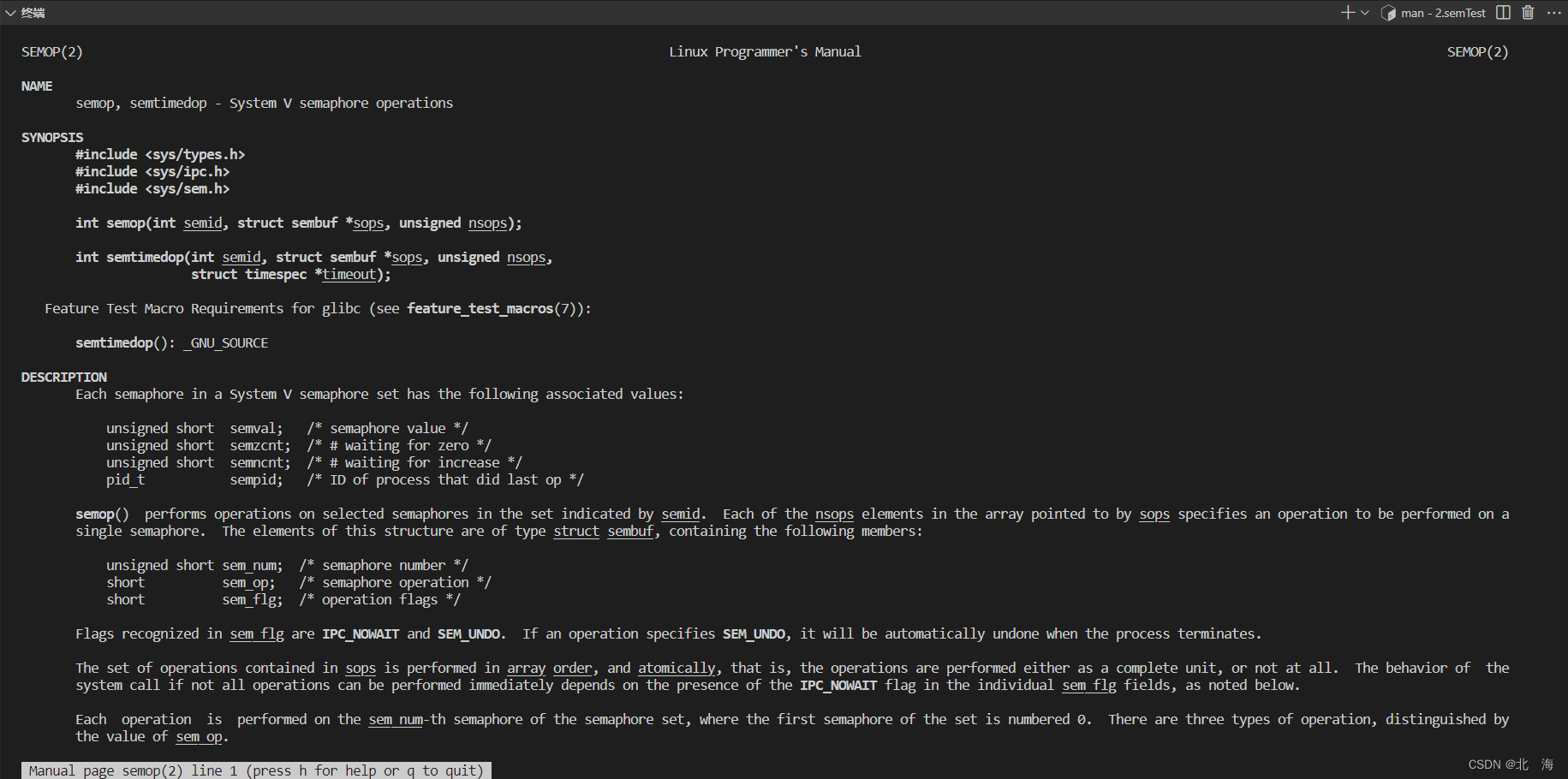Click the SYNOPSIS section heading
Viewport: 1568px width, 779px height.
(52, 138)
